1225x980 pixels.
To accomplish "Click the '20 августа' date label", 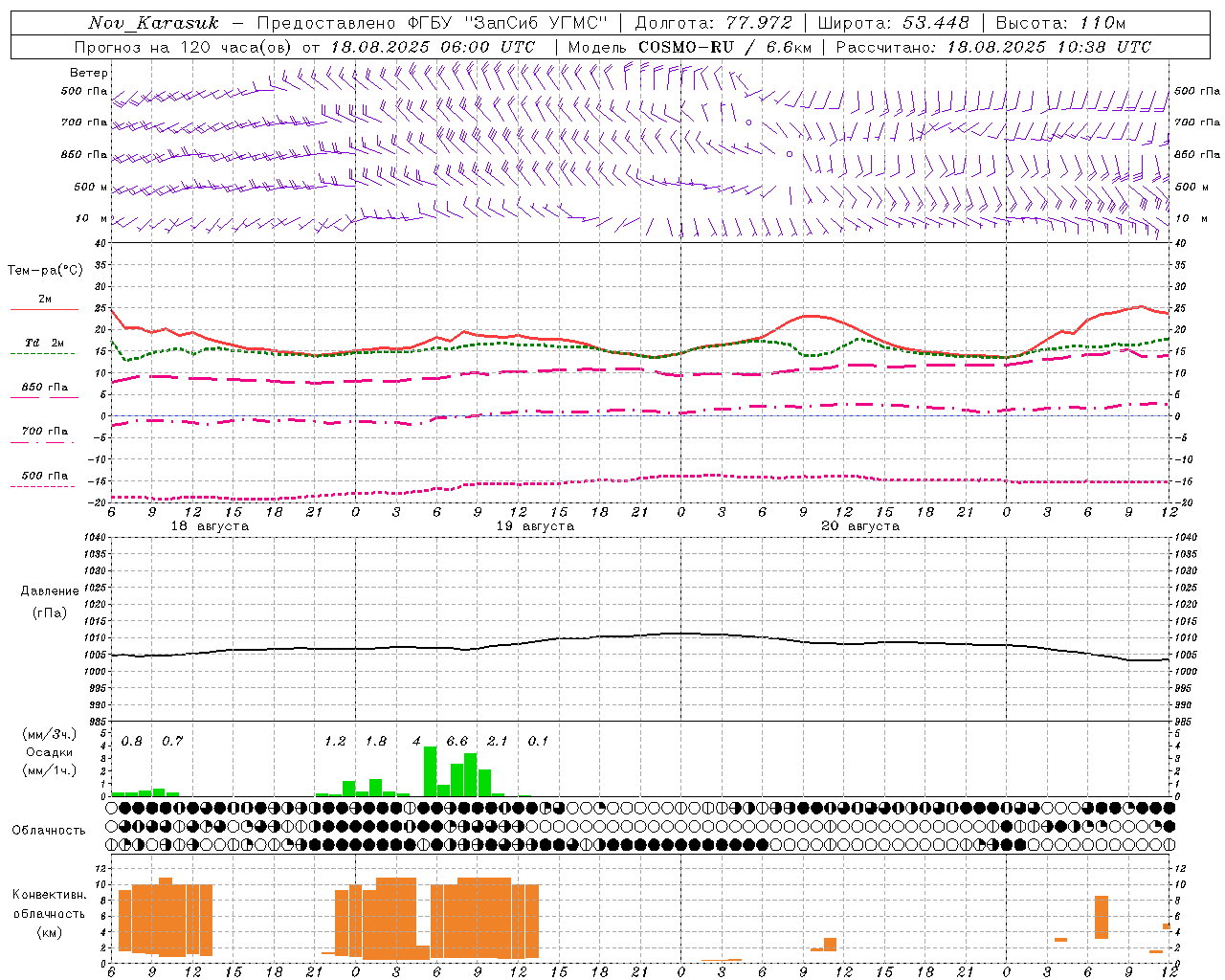I will pos(860,526).
